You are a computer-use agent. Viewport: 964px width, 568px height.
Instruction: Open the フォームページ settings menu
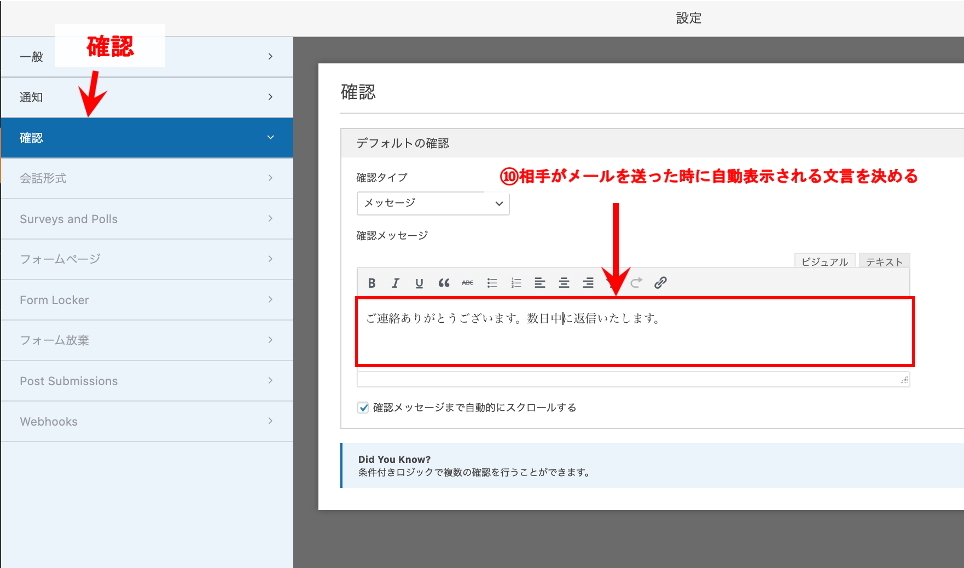[147, 259]
